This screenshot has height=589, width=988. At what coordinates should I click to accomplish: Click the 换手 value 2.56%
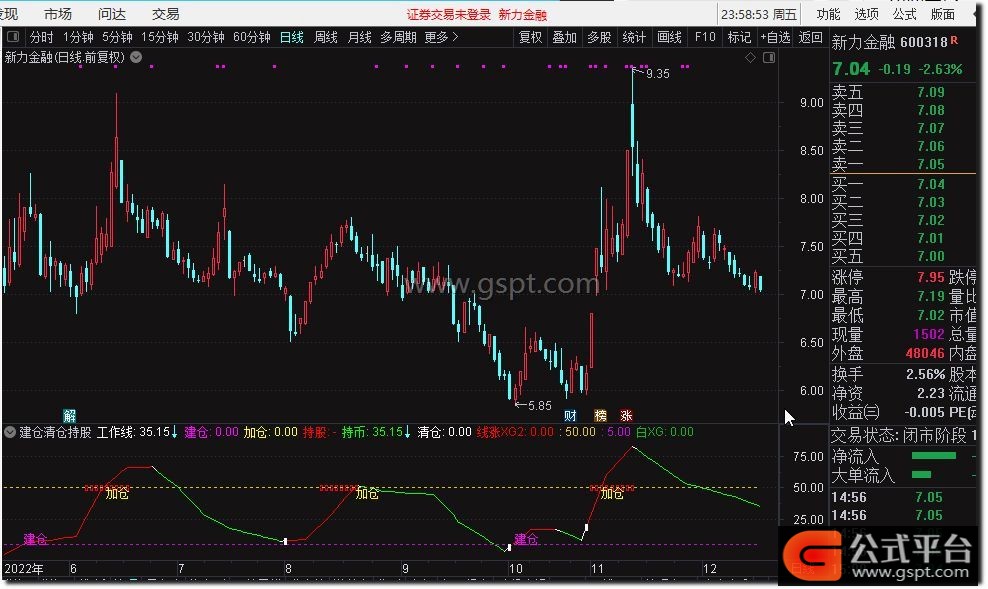point(925,374)
